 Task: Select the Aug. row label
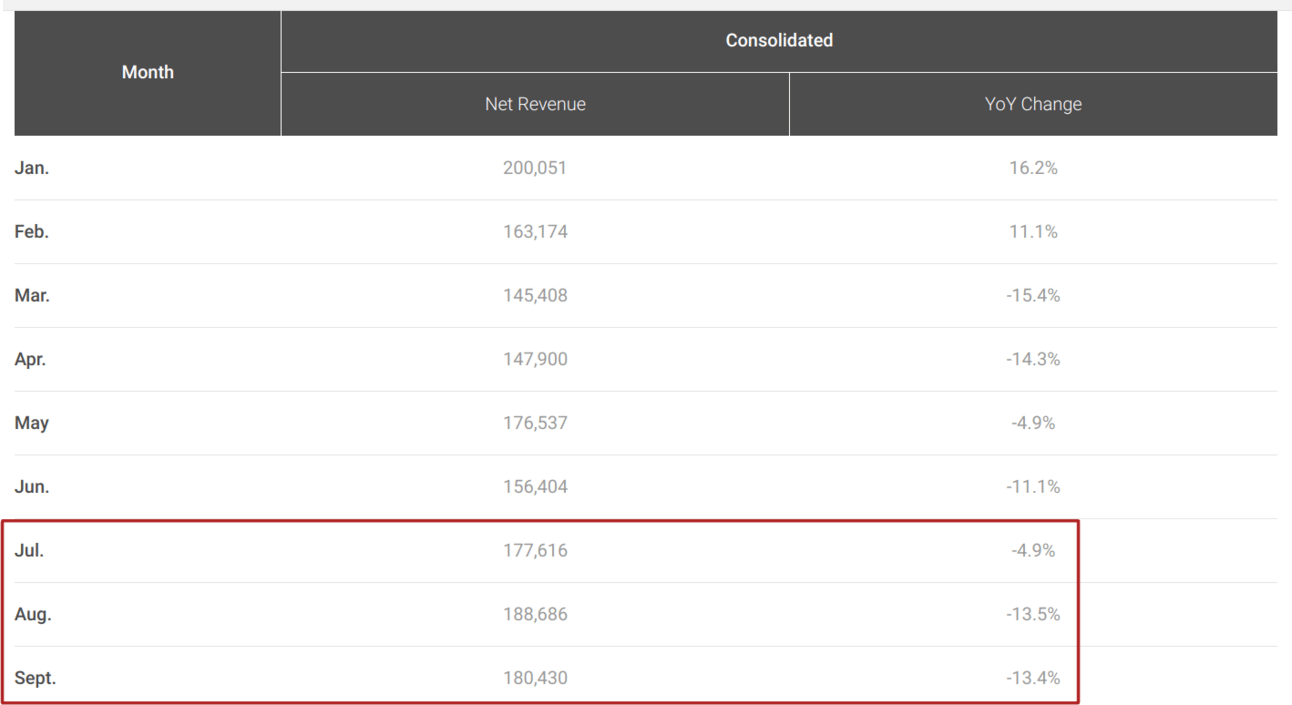pyautogui.click(x=33, y=615)
